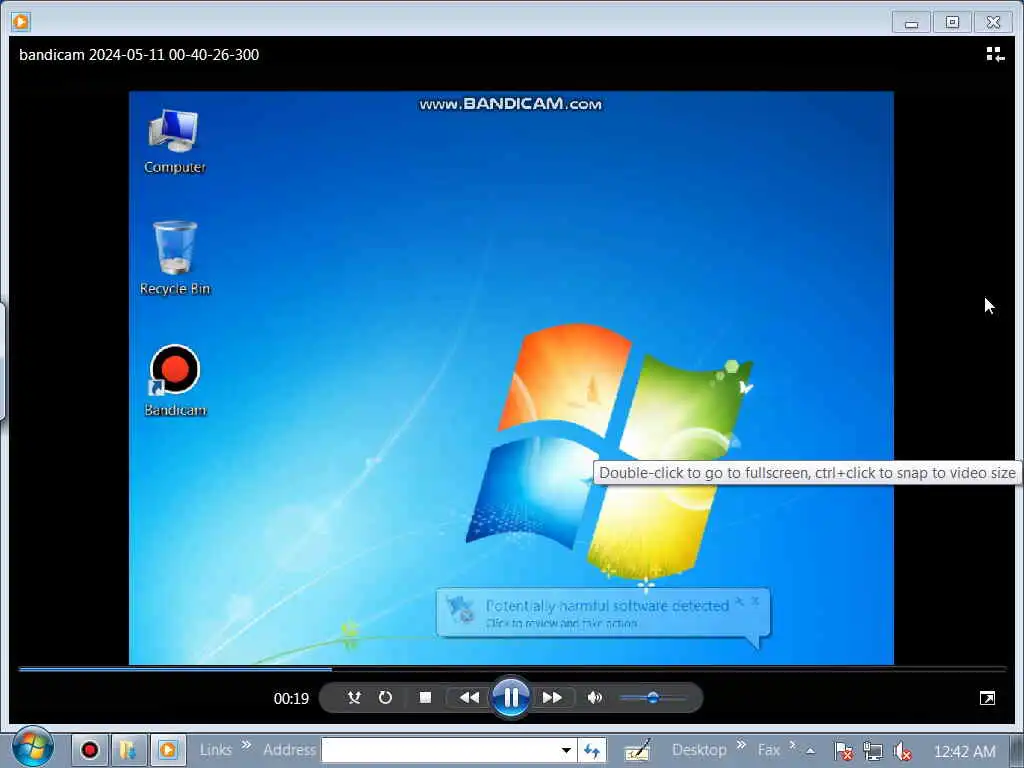This screenshot has width=1024, height=768.
Task: Close the harmful software notification balloon
Action: pos(756,601)
